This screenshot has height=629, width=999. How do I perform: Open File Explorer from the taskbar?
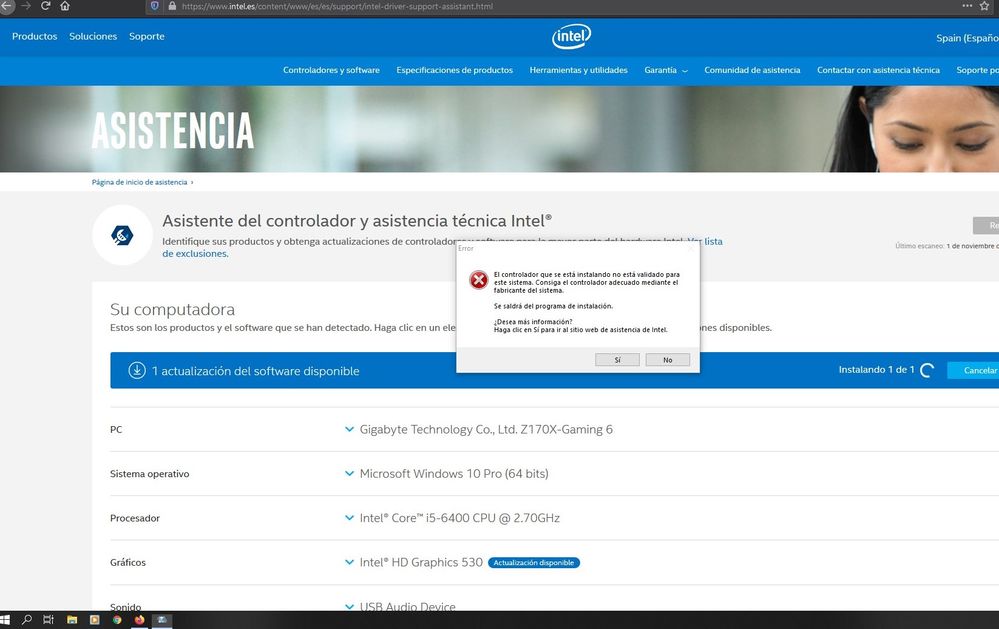point(72,620)
